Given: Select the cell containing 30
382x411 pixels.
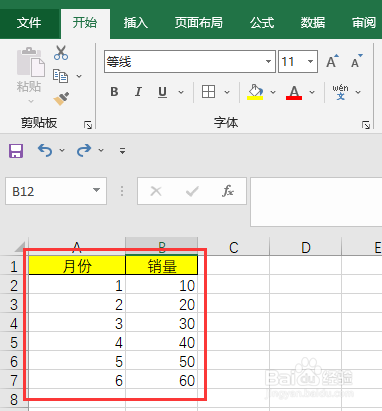Looking at the screenshot, I should (x=162, y=323).
